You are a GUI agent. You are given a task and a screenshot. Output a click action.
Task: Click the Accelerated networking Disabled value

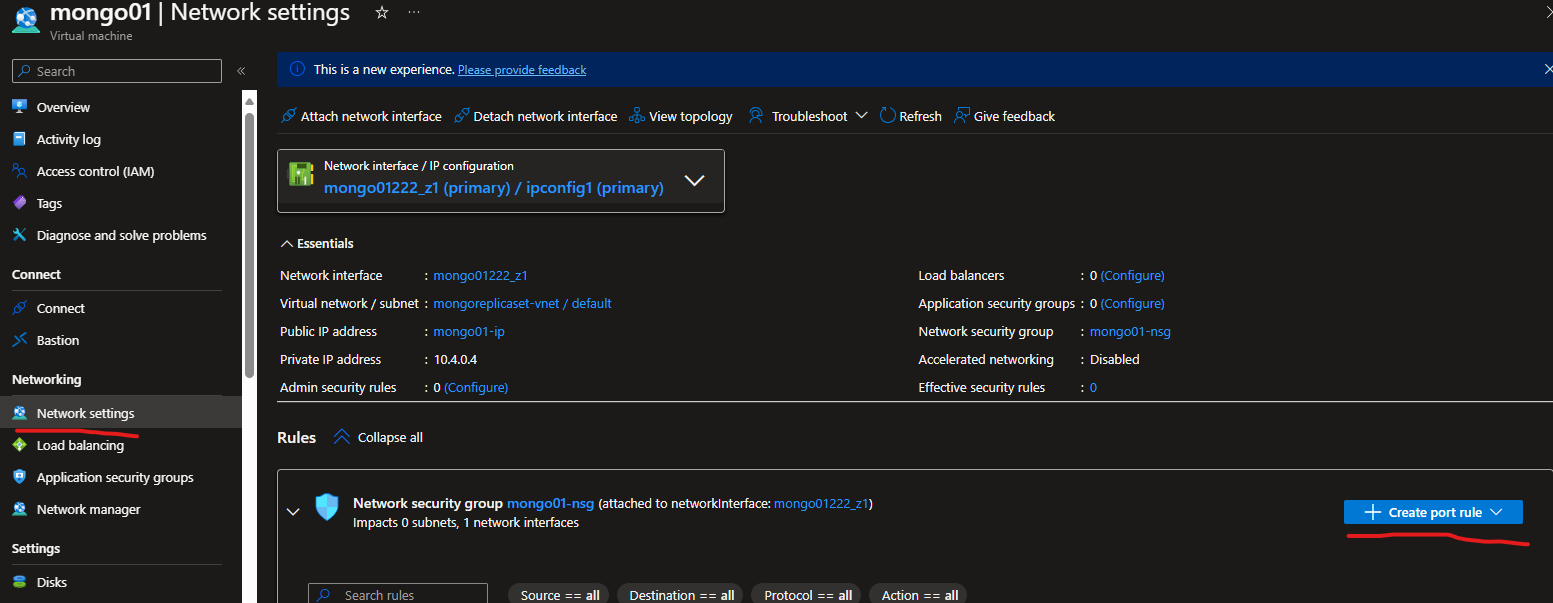[1114, 359]
